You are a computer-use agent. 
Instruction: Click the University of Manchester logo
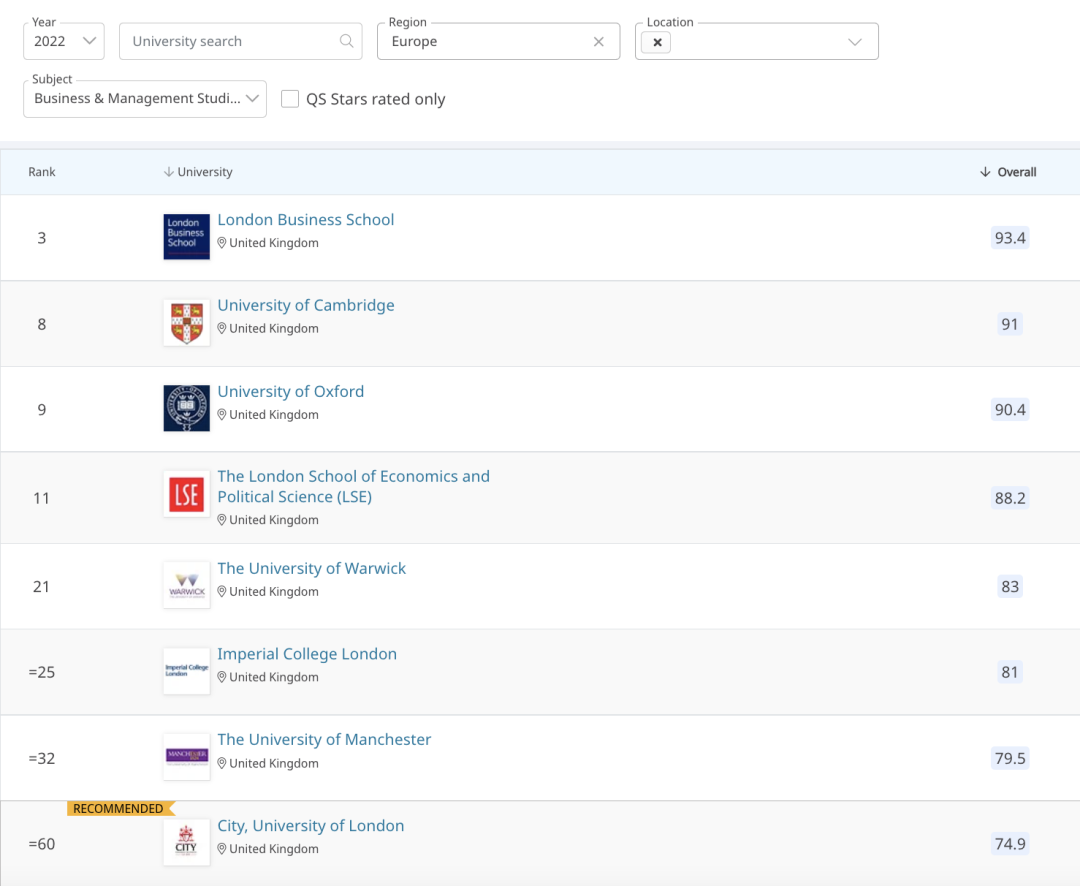tap(186, 757)
